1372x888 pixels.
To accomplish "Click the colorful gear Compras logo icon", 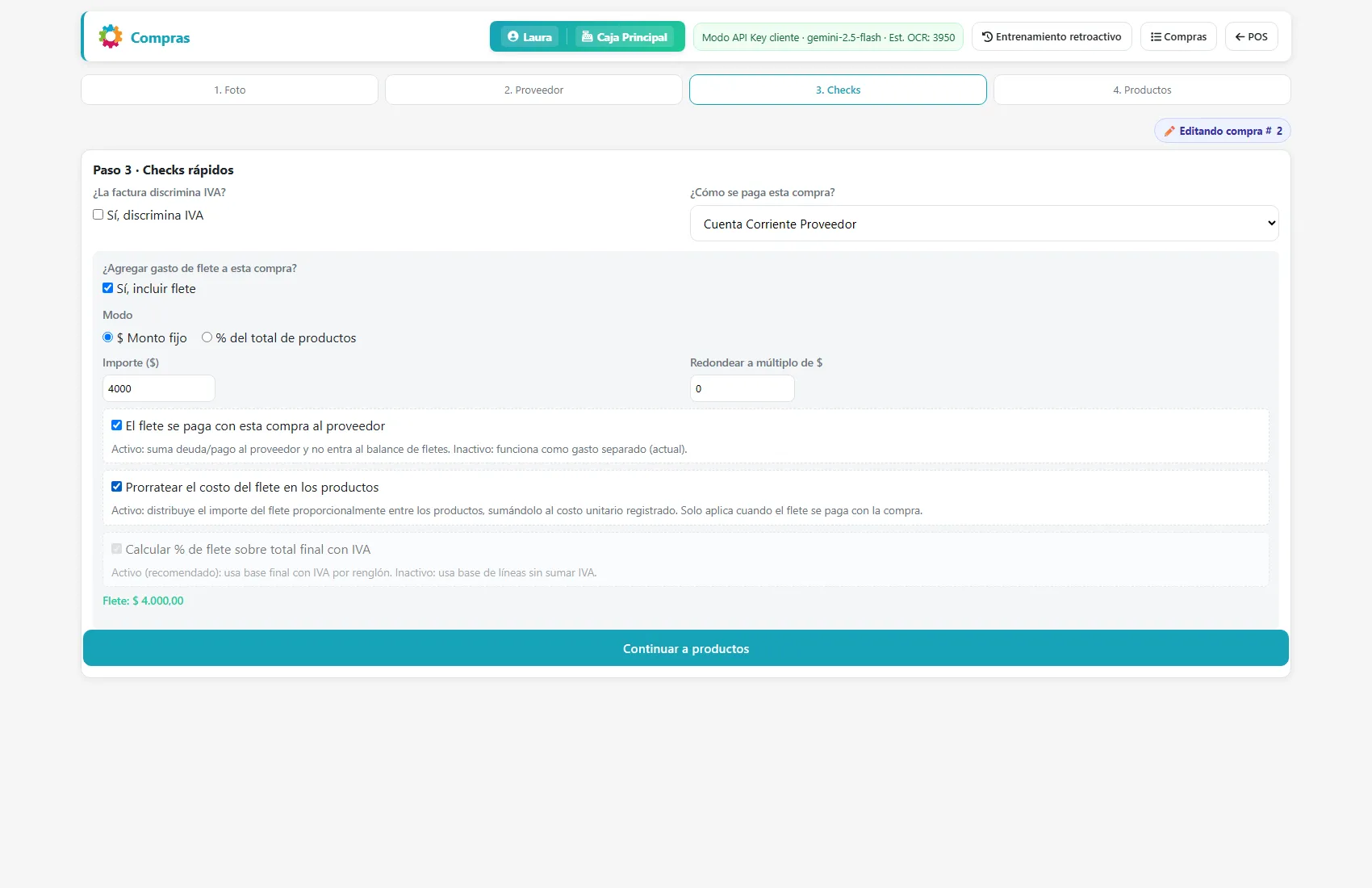I will coord(111,36).
